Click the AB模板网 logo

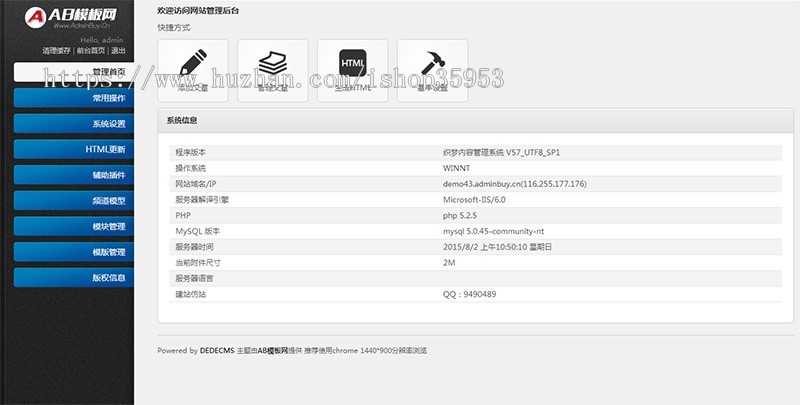[x=71, y=17]
